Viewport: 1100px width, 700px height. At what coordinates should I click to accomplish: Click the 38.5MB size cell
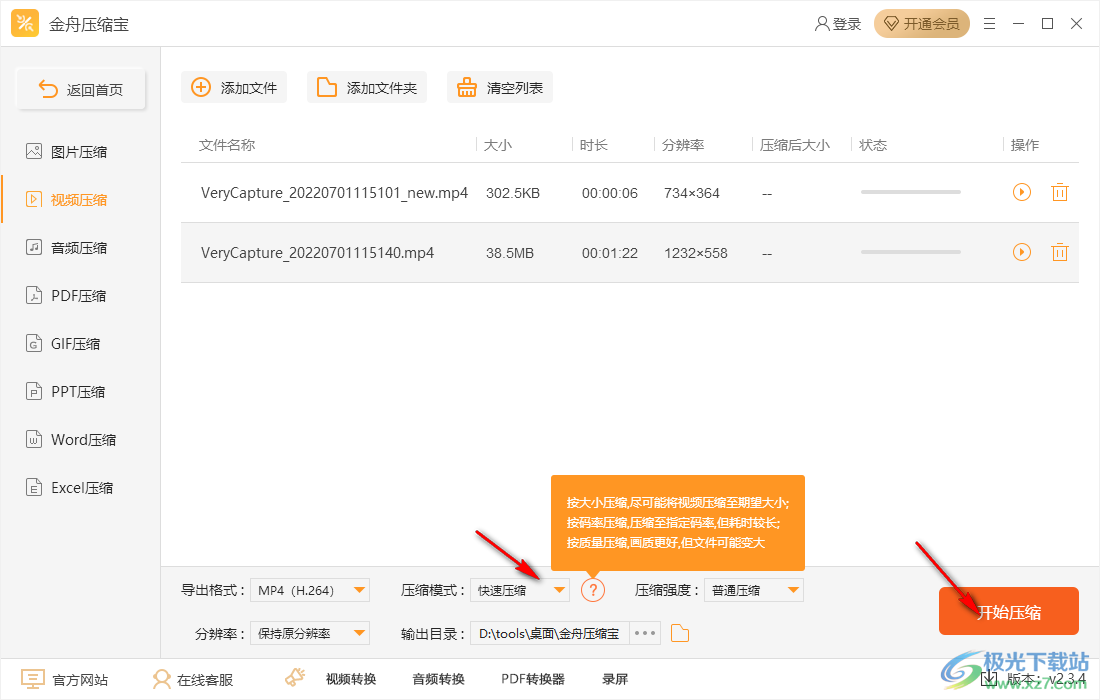[510, 253]
